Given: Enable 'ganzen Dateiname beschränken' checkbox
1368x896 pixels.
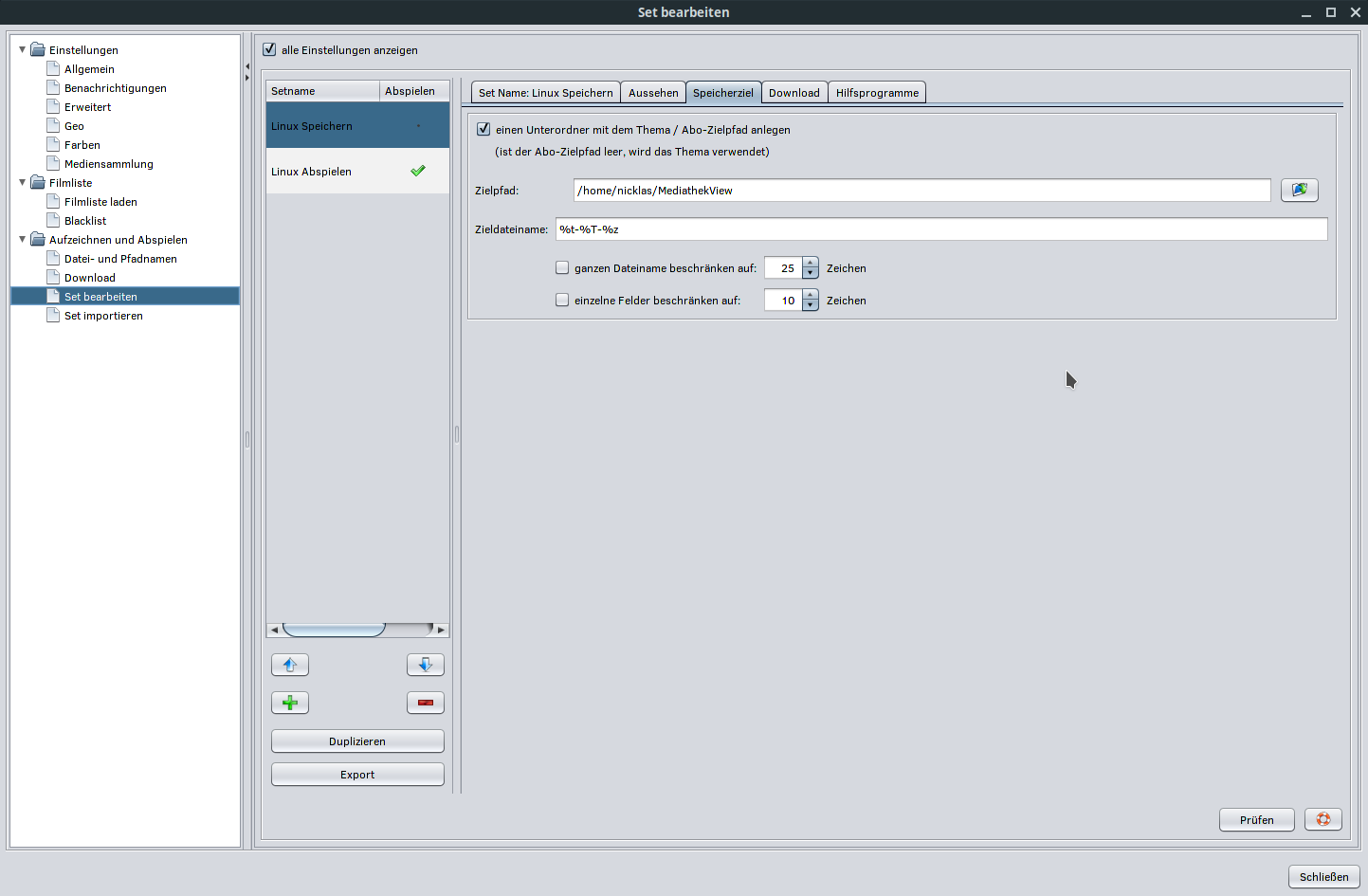Looking at the screenshot, I should pos(562,268).
